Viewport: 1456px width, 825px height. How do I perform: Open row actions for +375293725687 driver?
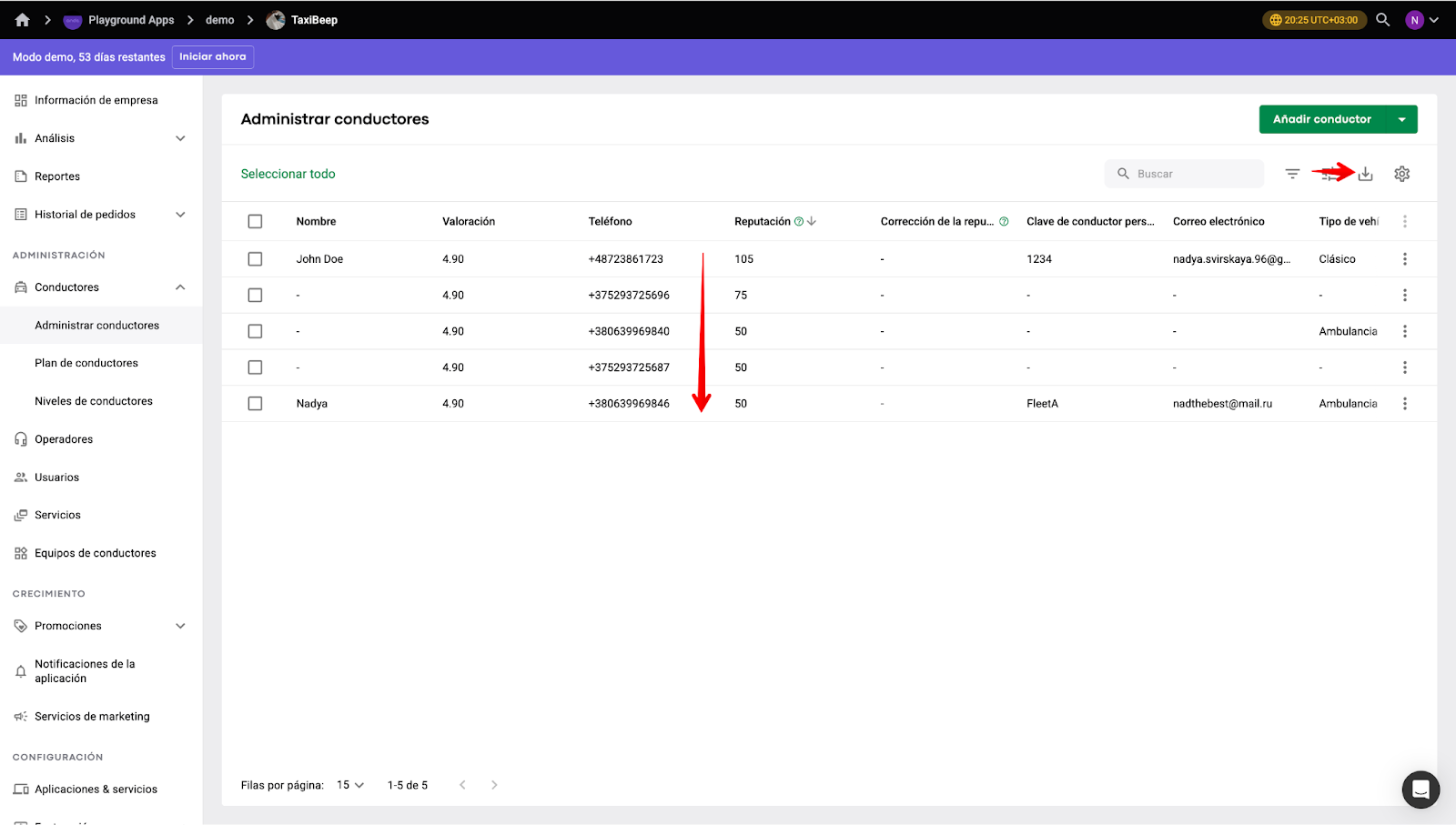click(1405, 367)
